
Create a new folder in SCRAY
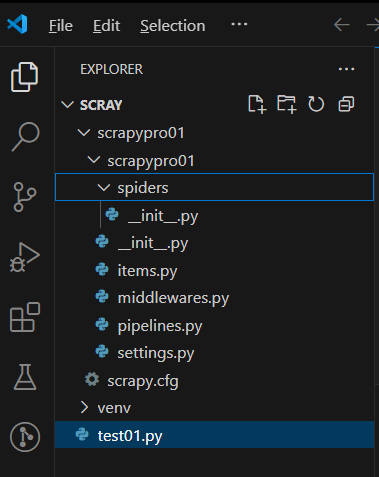286,104
